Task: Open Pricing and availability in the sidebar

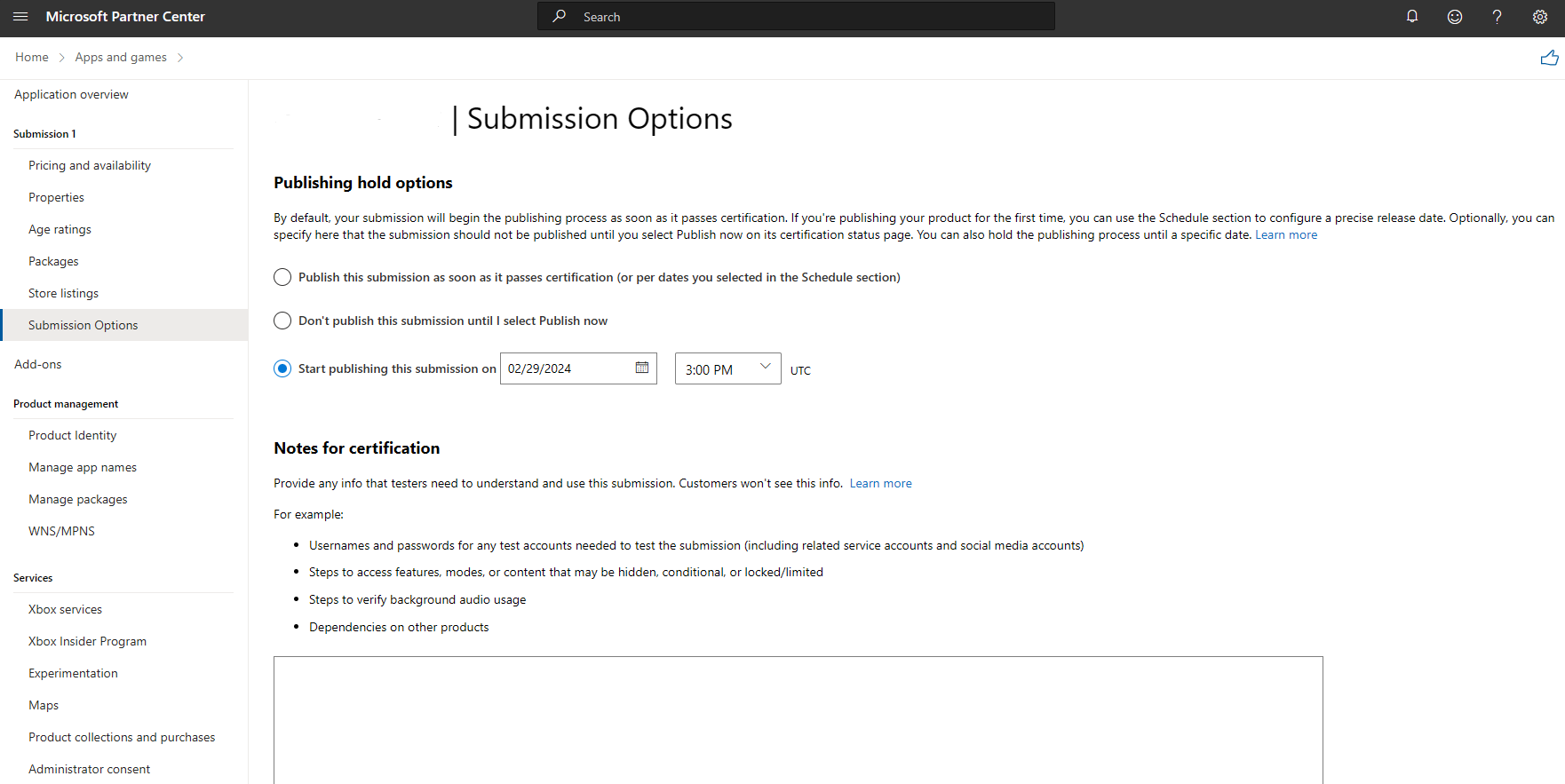Action: click(90, 165)
